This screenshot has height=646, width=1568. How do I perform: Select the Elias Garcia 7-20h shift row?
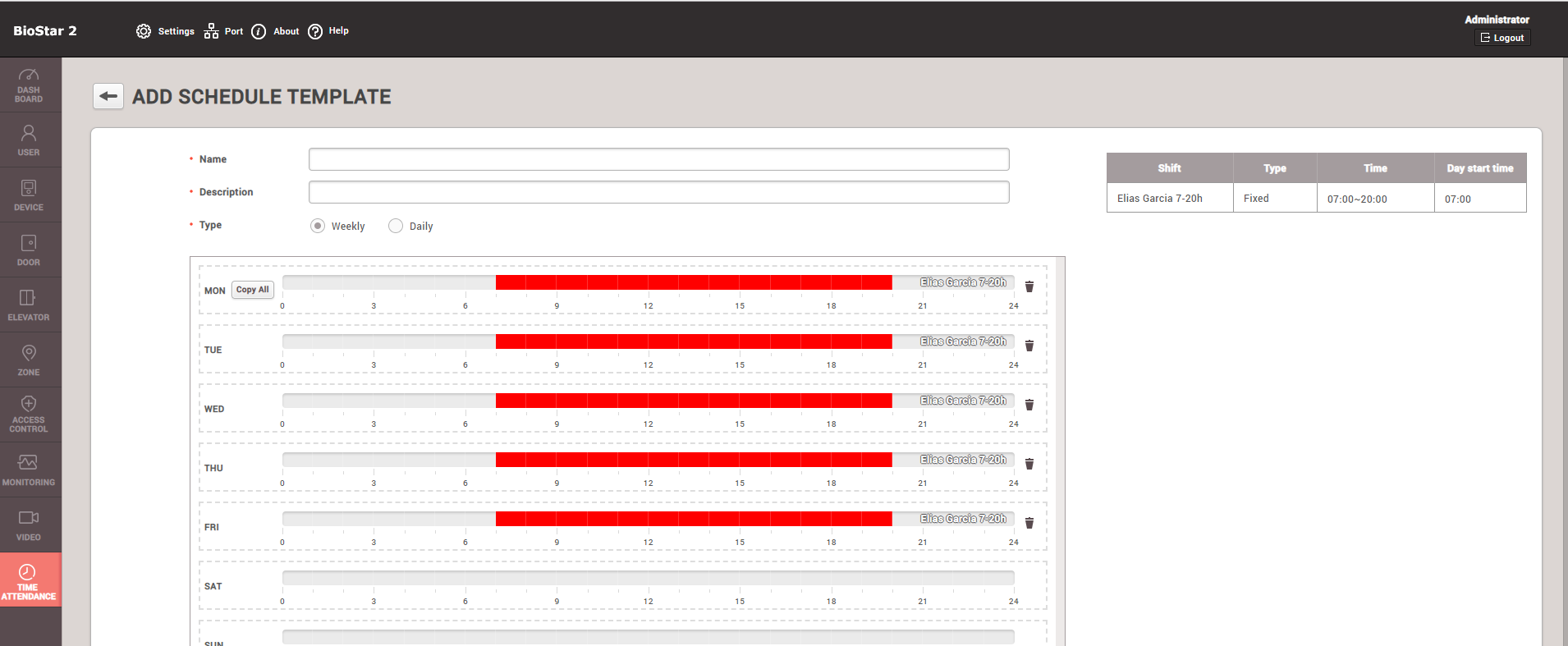[x=1316, y=198]
